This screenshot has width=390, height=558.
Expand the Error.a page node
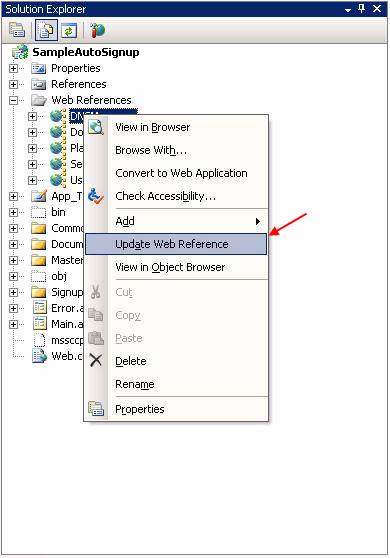(x=13, y=308)
